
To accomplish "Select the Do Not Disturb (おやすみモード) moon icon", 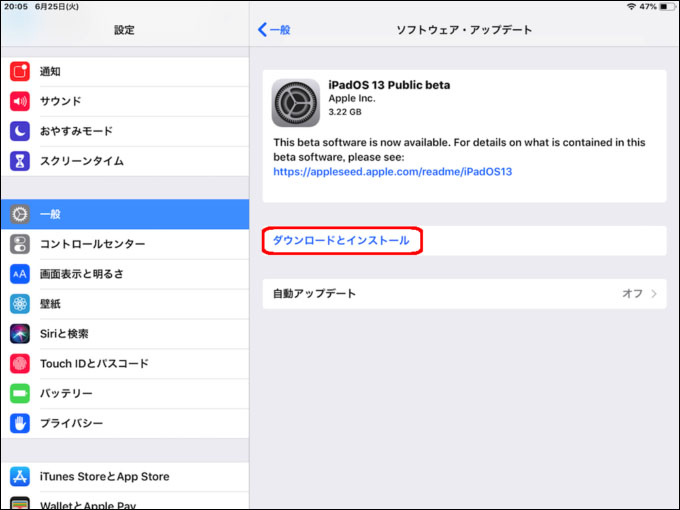I will pos(21,131).
